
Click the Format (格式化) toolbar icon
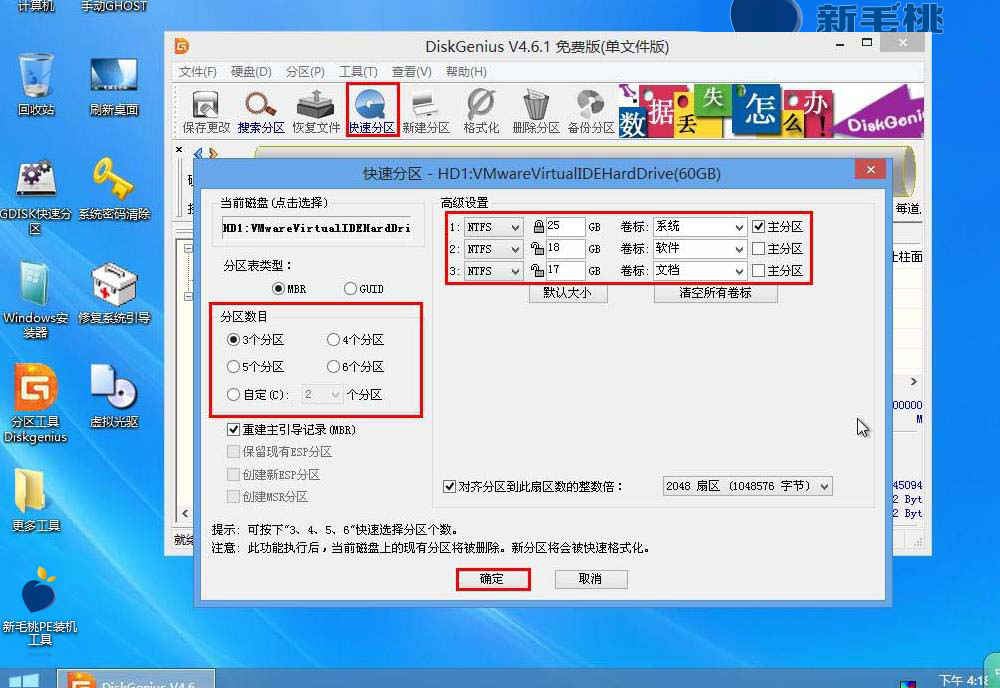click(x=481, y=111)
